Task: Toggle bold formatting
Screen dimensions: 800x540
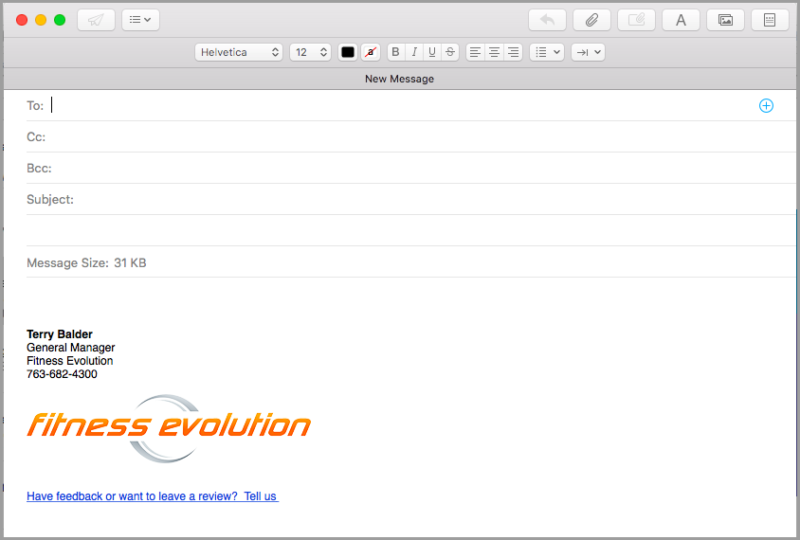Action: coord(395,52)
